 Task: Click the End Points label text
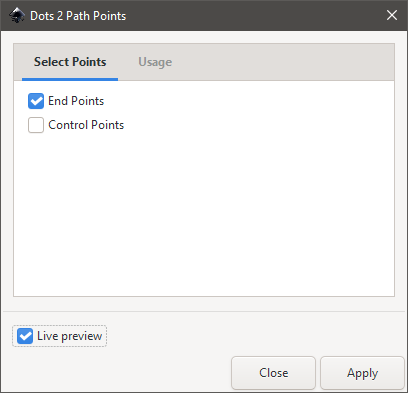[x=76, y=101]
